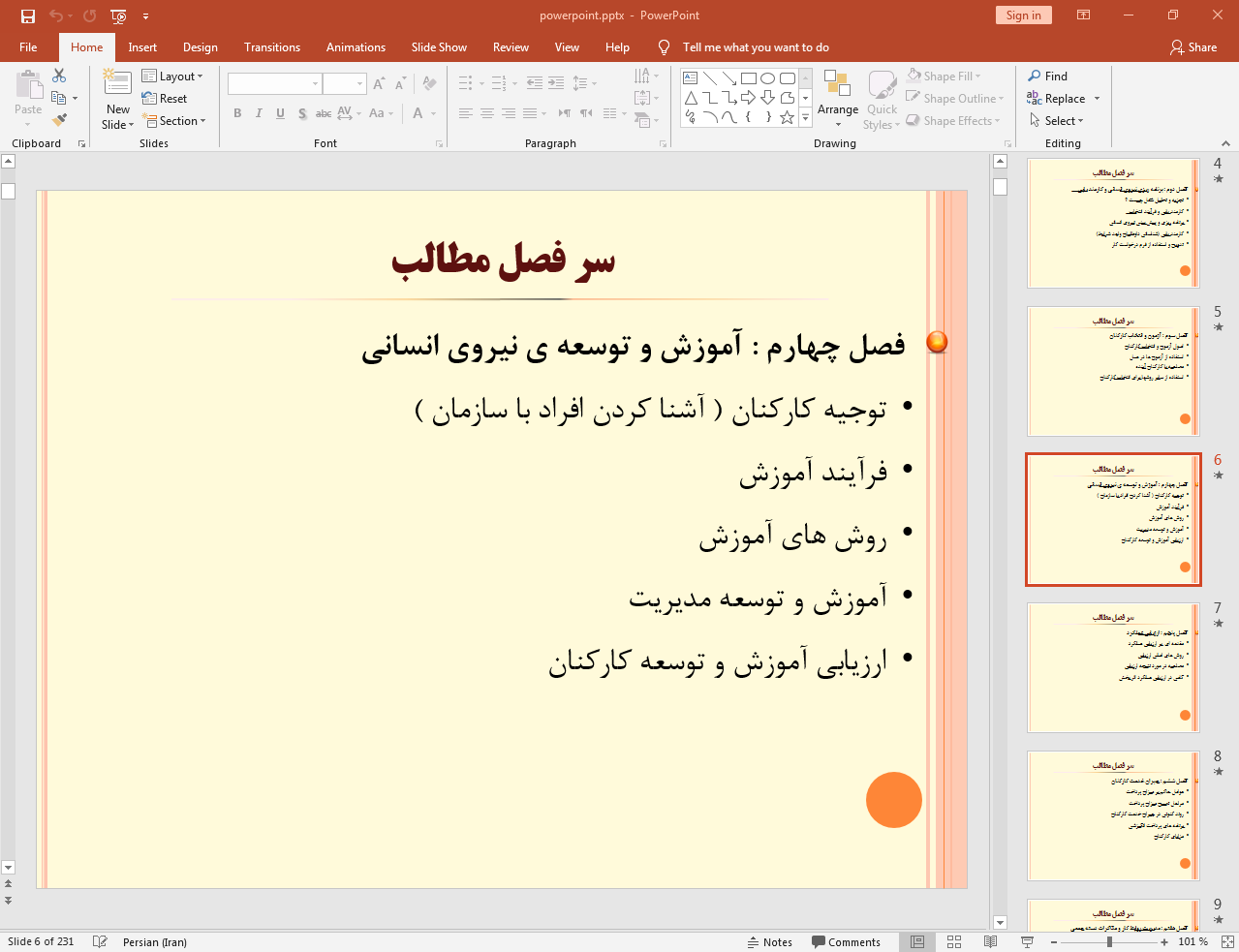The image size is (1239, 952).
Task: Apply text shadow formatting
Action: pyautogui.click(x=302, y=113)
